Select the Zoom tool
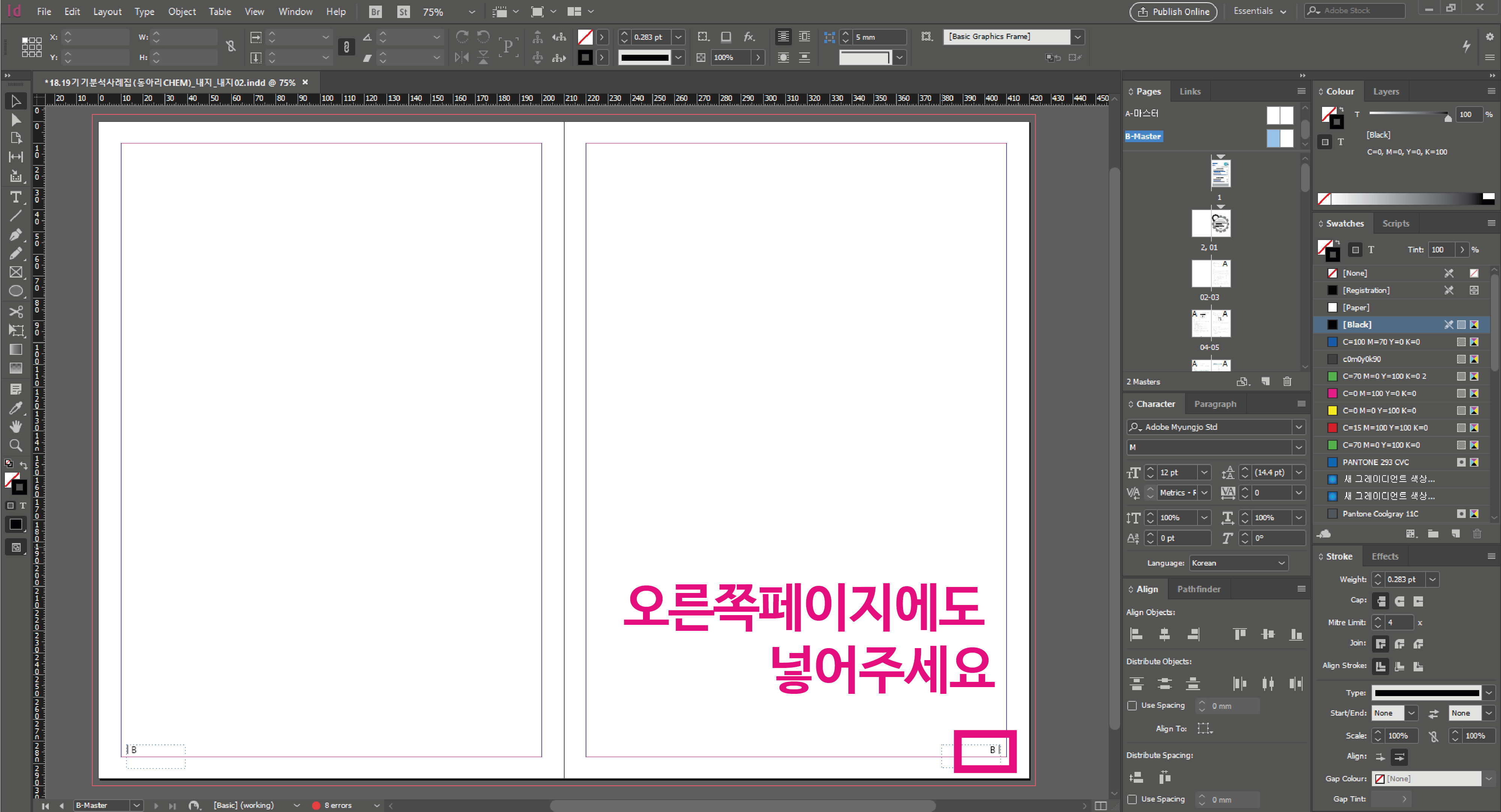Viewport: 1501px width, 812px height. pyautogui.click(x=16, y=446)
